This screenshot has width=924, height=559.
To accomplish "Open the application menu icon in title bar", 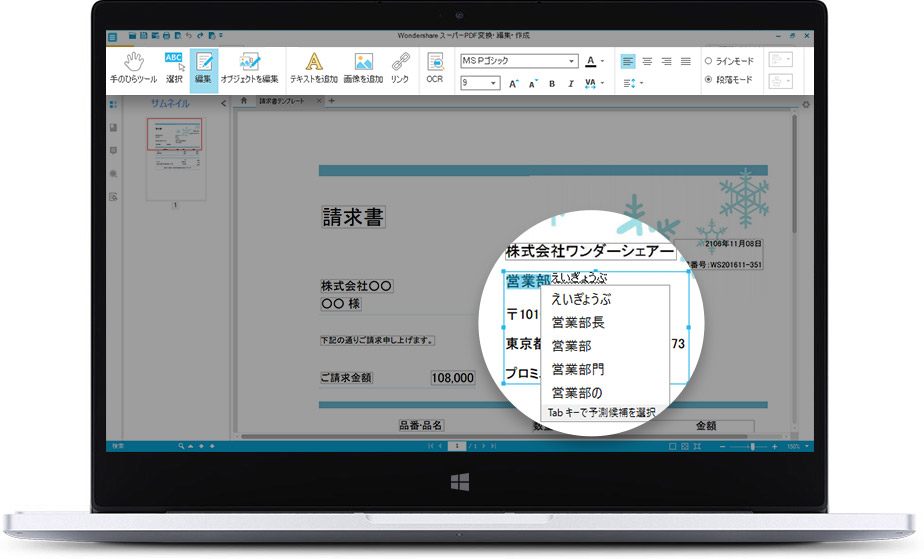I will pos(112,37).
